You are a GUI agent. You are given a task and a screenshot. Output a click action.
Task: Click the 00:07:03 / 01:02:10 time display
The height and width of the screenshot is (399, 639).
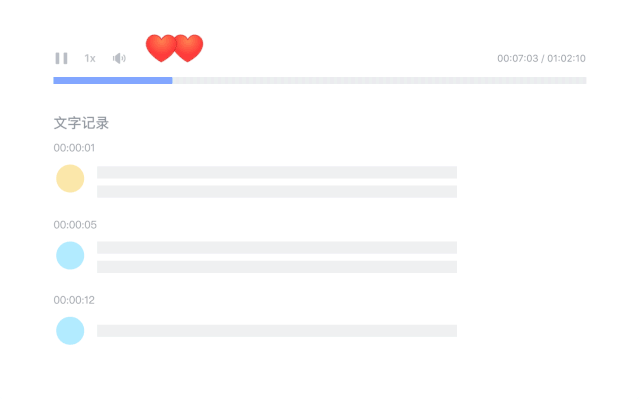tap(541, 58)
